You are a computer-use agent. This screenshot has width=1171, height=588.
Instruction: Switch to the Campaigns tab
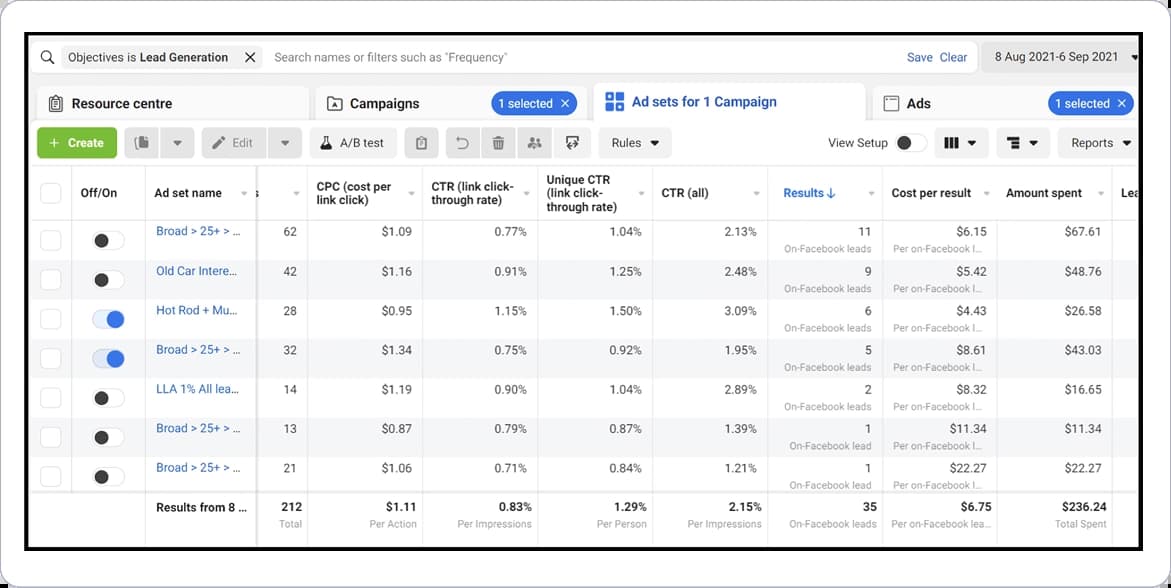385,104
